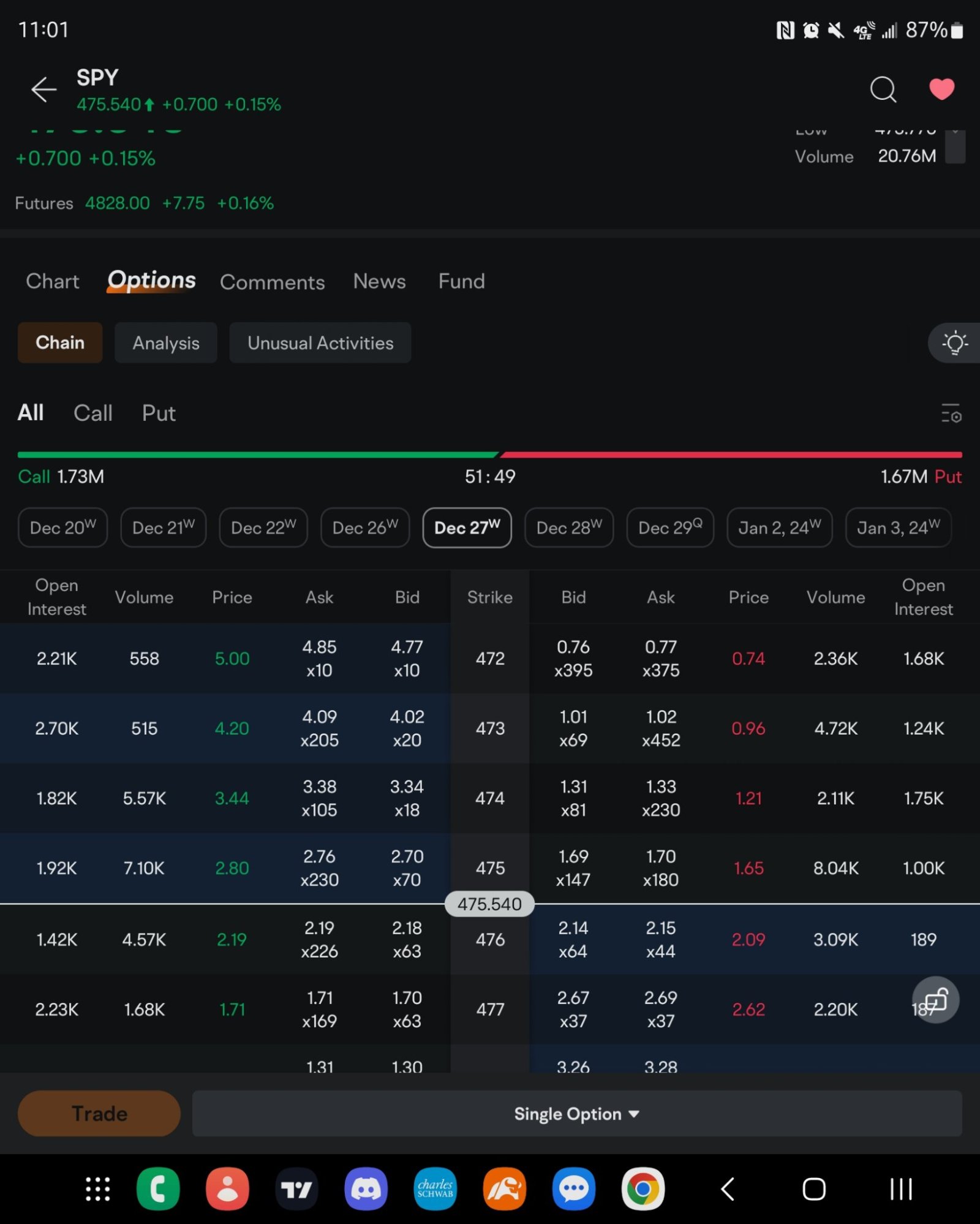Image resolution: width=980 pixels, height=1224 pixels.
Task: Open the Fund tab
Action: (461, 281)
